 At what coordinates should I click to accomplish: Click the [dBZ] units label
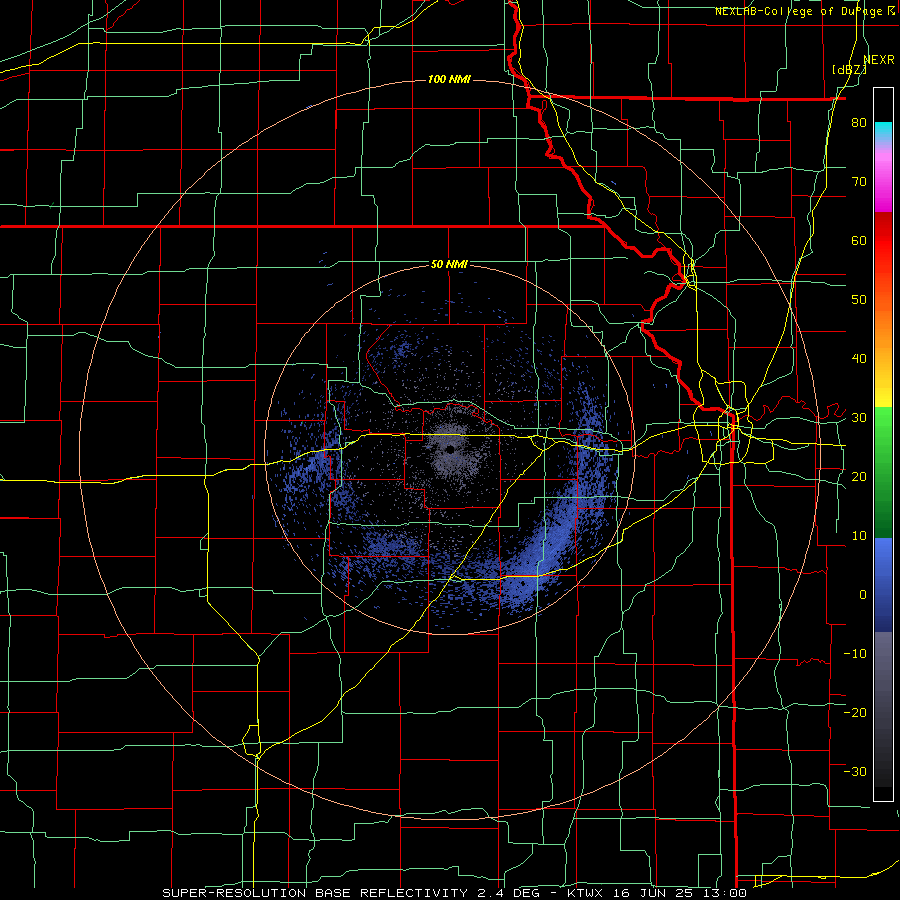849,69
